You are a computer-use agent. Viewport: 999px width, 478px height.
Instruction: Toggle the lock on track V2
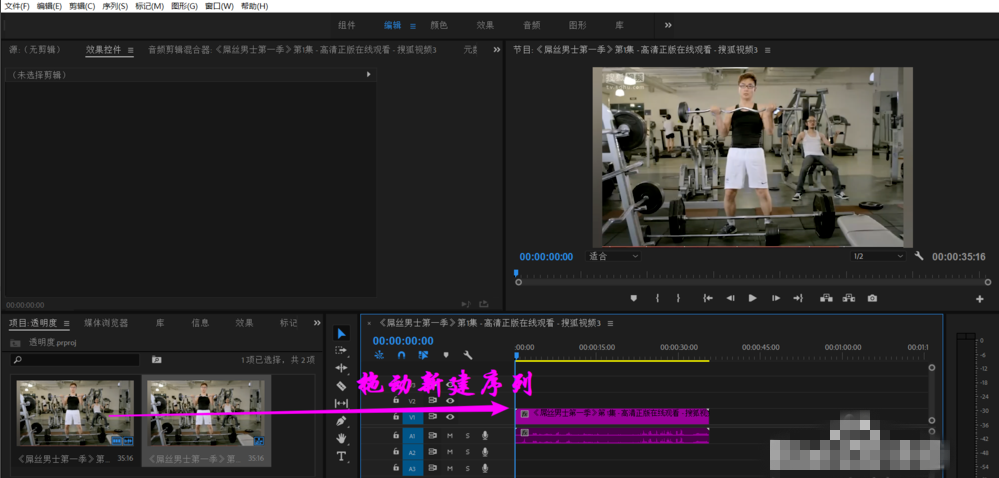(x=396, y=400)
